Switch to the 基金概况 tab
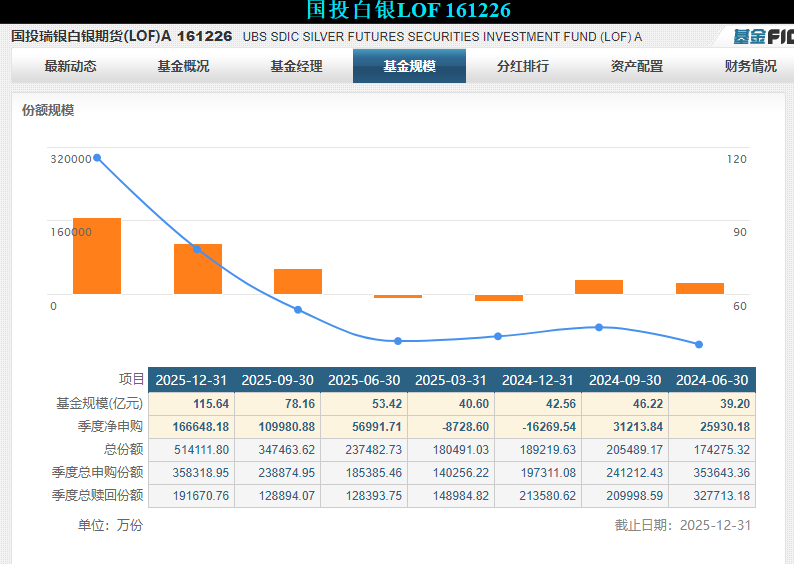The height and width of the screenshot is (564, 794). (183, 66)
